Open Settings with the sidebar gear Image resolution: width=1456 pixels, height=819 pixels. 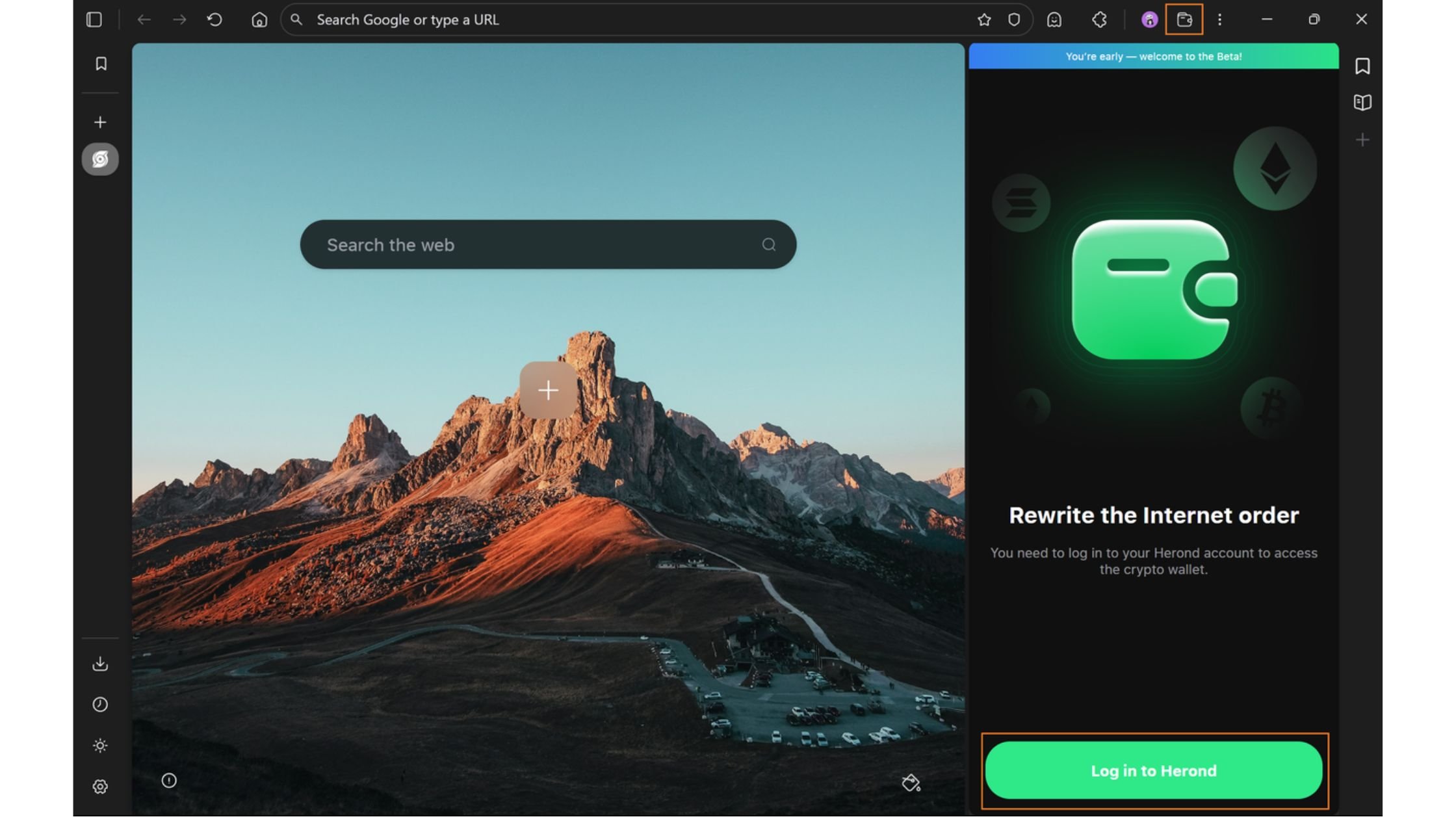tap(101, 786)
